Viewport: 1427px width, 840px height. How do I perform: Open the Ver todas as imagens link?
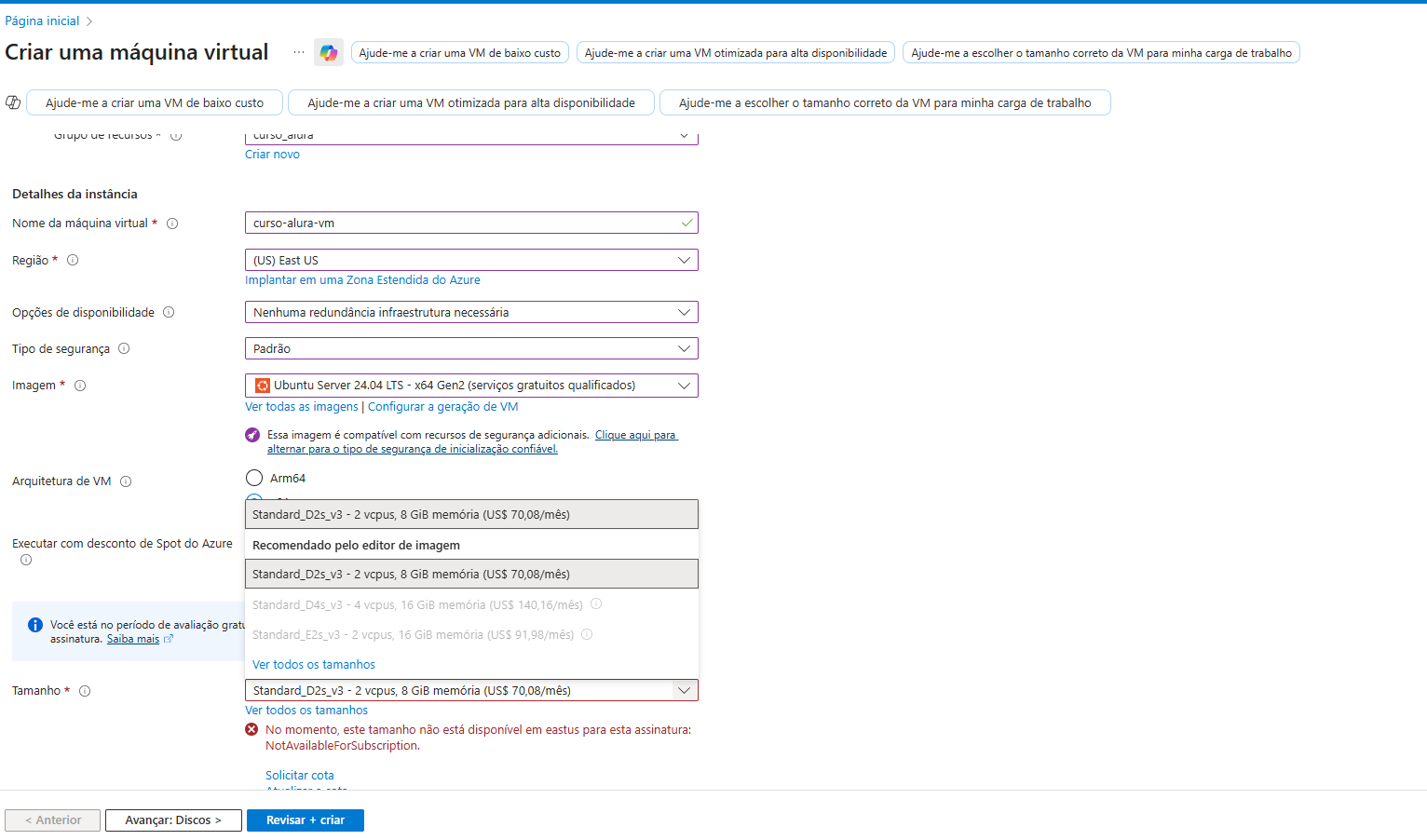[301, 406]
